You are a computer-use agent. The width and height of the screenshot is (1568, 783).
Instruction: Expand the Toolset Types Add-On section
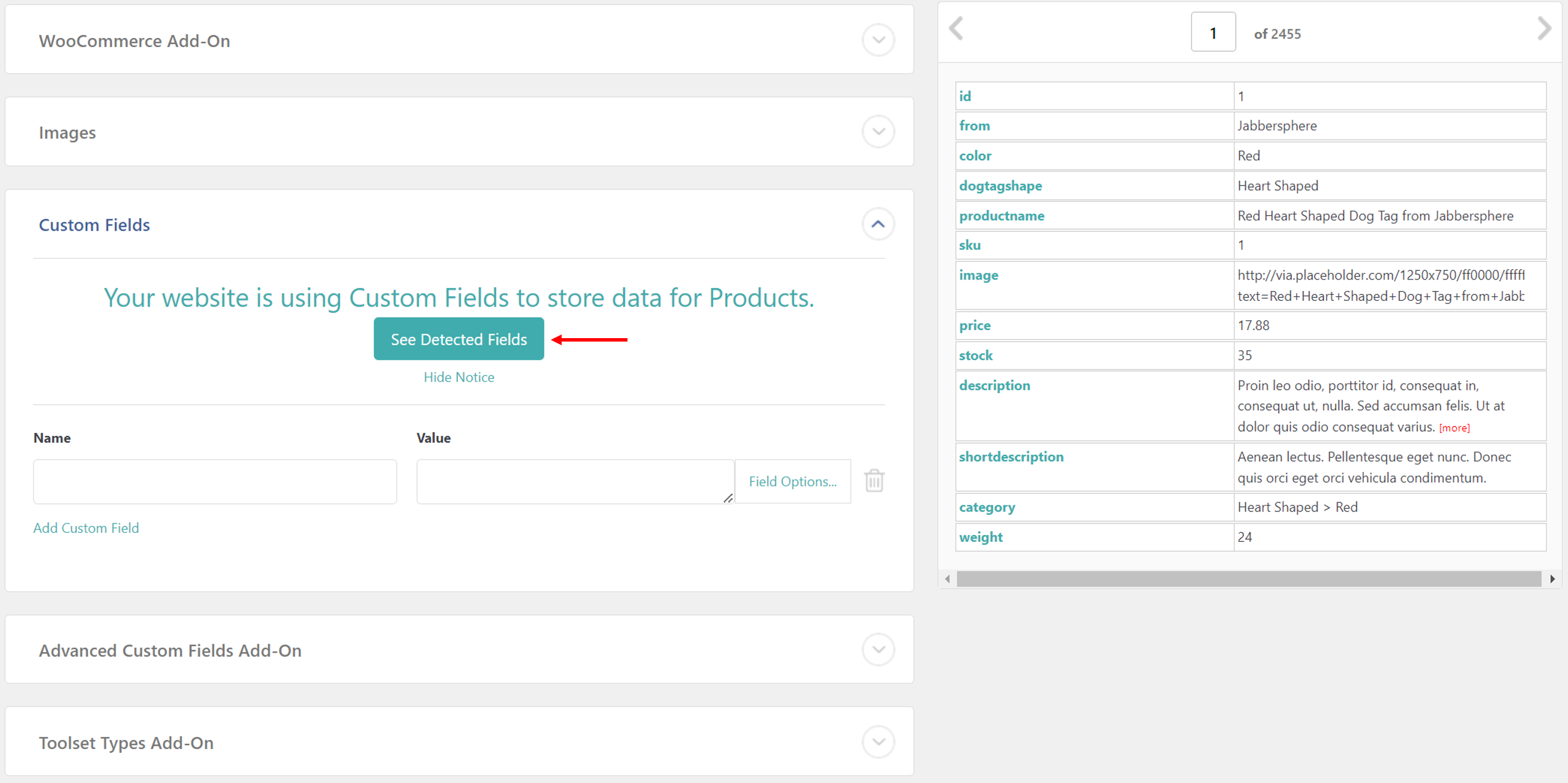tap(878, 742)
